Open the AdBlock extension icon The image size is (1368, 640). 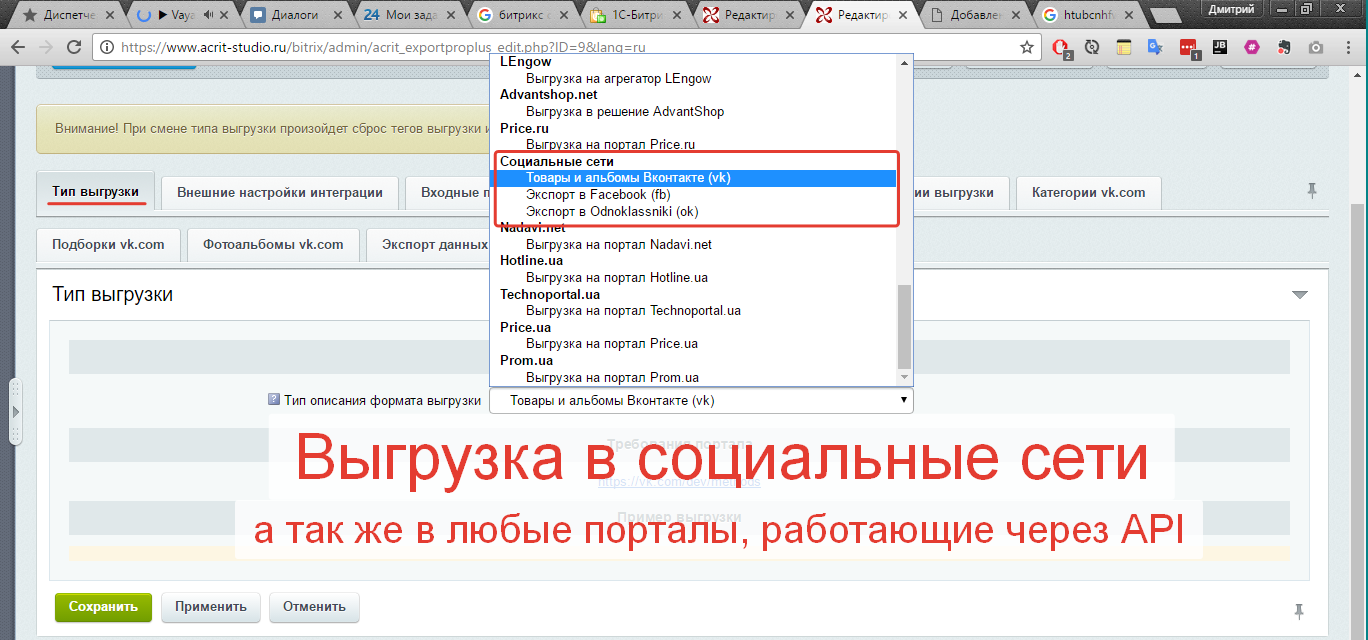pos(1062,47)
